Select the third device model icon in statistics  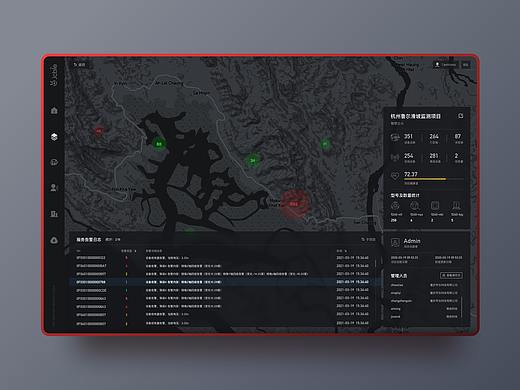coord(435,206)
